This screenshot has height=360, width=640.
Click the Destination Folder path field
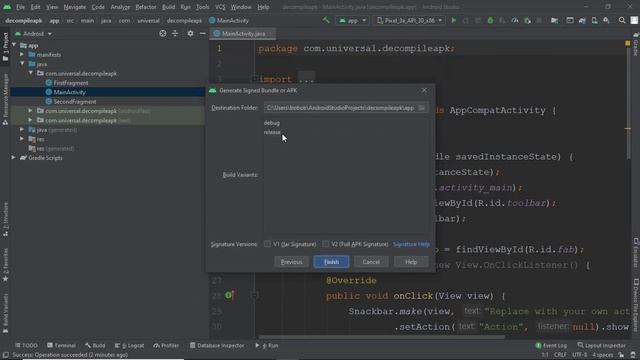click(340, 108)
